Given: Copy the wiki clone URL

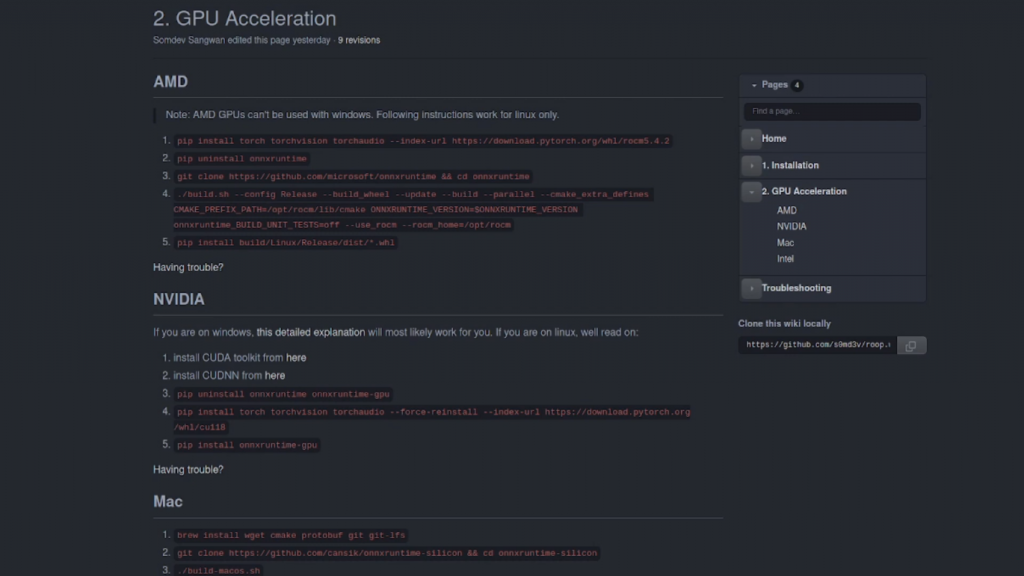Looking at the screenshot, I should tap(911, 346).
